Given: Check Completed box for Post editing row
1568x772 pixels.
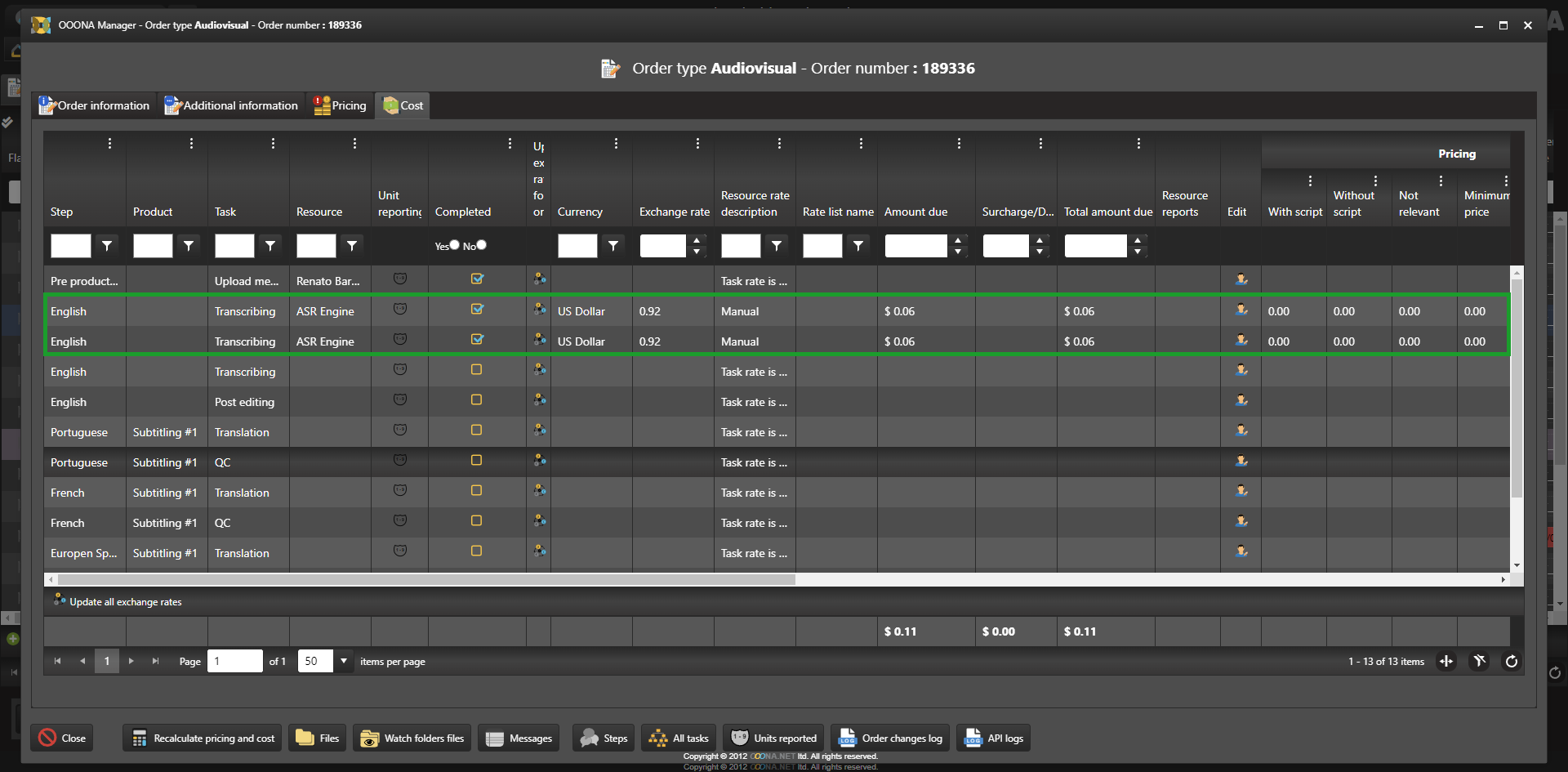Looking at the screenshot, I should (x=477, y=400).
